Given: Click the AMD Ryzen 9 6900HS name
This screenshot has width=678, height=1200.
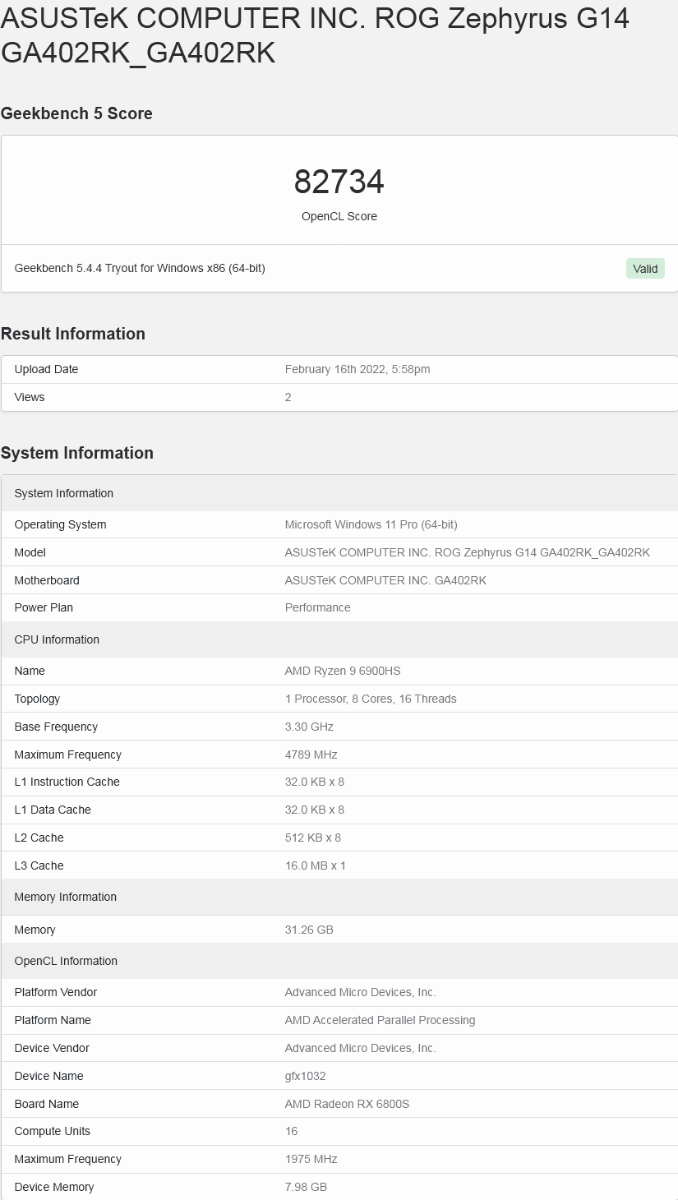Looking at the screenshot, I should point(342,671).
